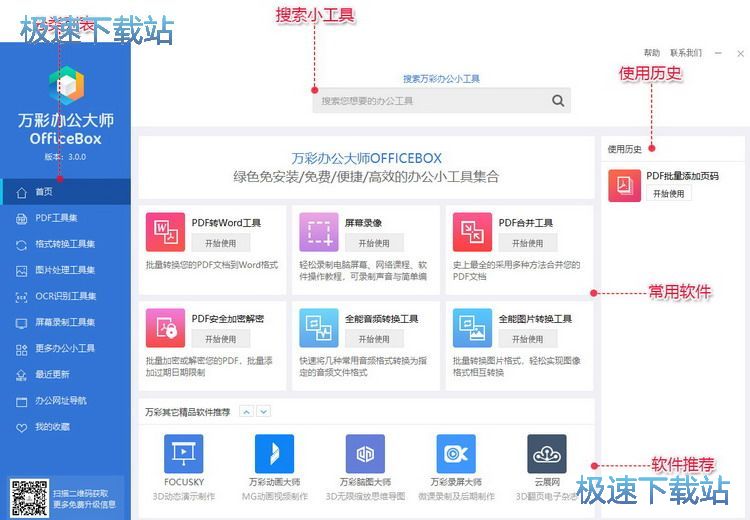The height and width of the screenshot is (520, 750).
Task: Open the OCR识别工具集 menu item
Action: 66,297
